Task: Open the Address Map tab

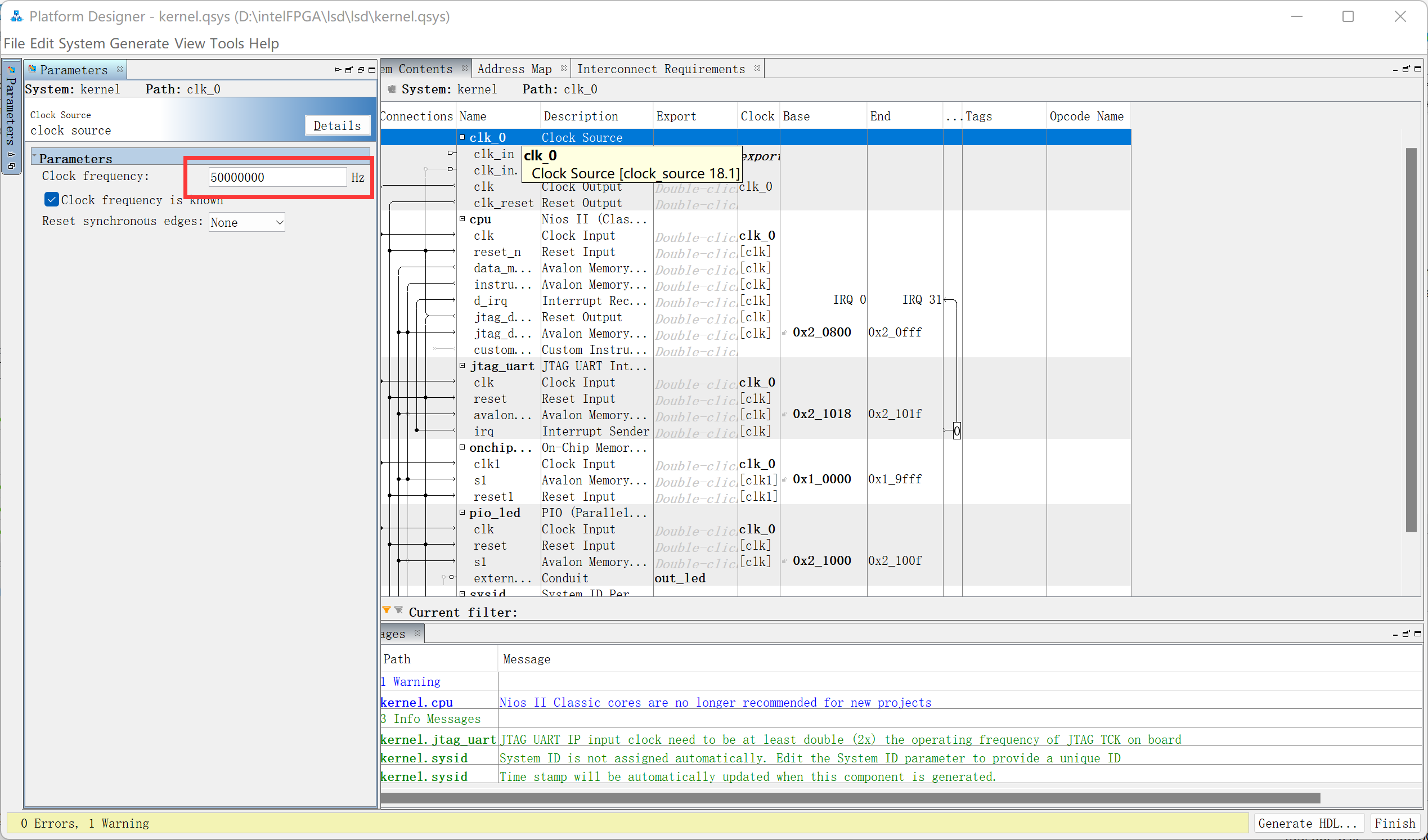Action: coord(511,68)
